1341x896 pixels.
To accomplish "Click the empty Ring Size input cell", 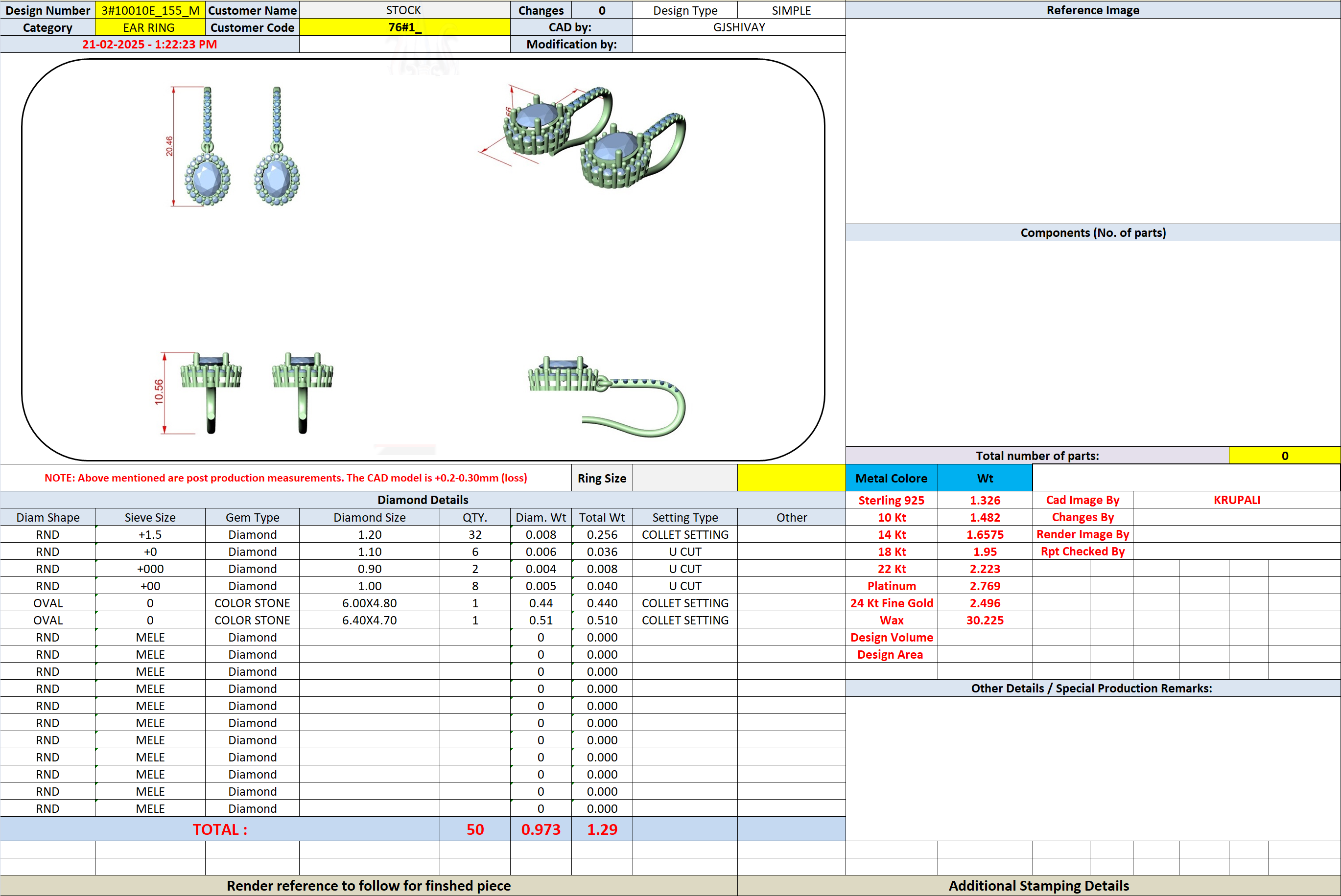I will click(685, 478).
